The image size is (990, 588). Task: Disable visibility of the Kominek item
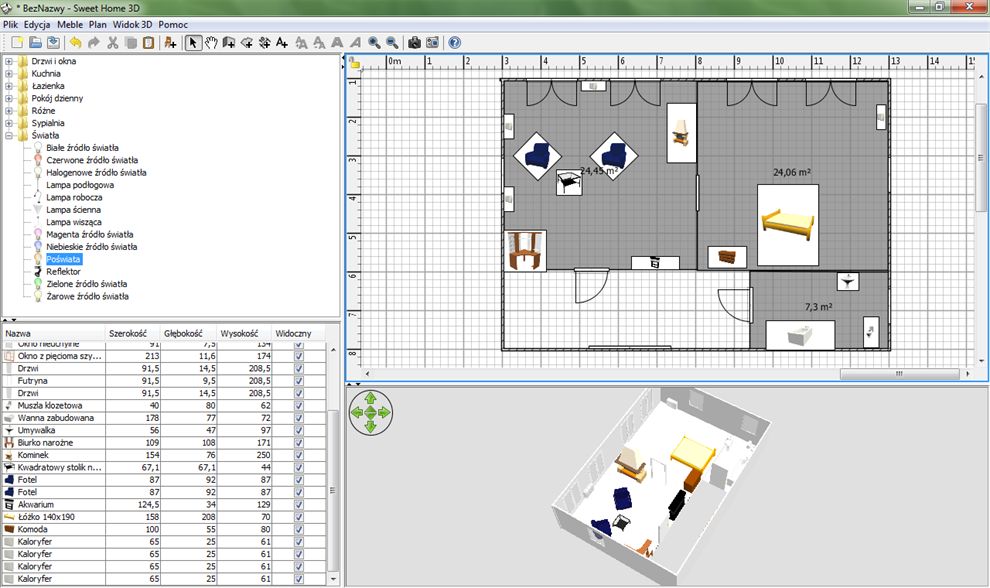(299, 456)
